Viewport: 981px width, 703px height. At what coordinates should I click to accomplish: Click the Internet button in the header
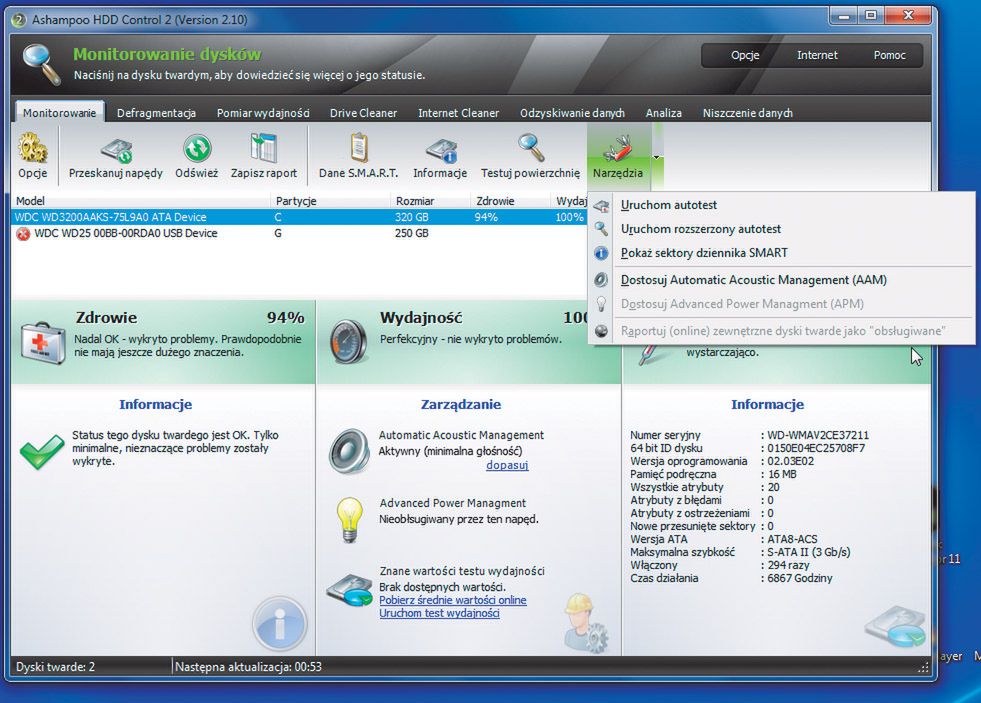(x=817, y=55)
